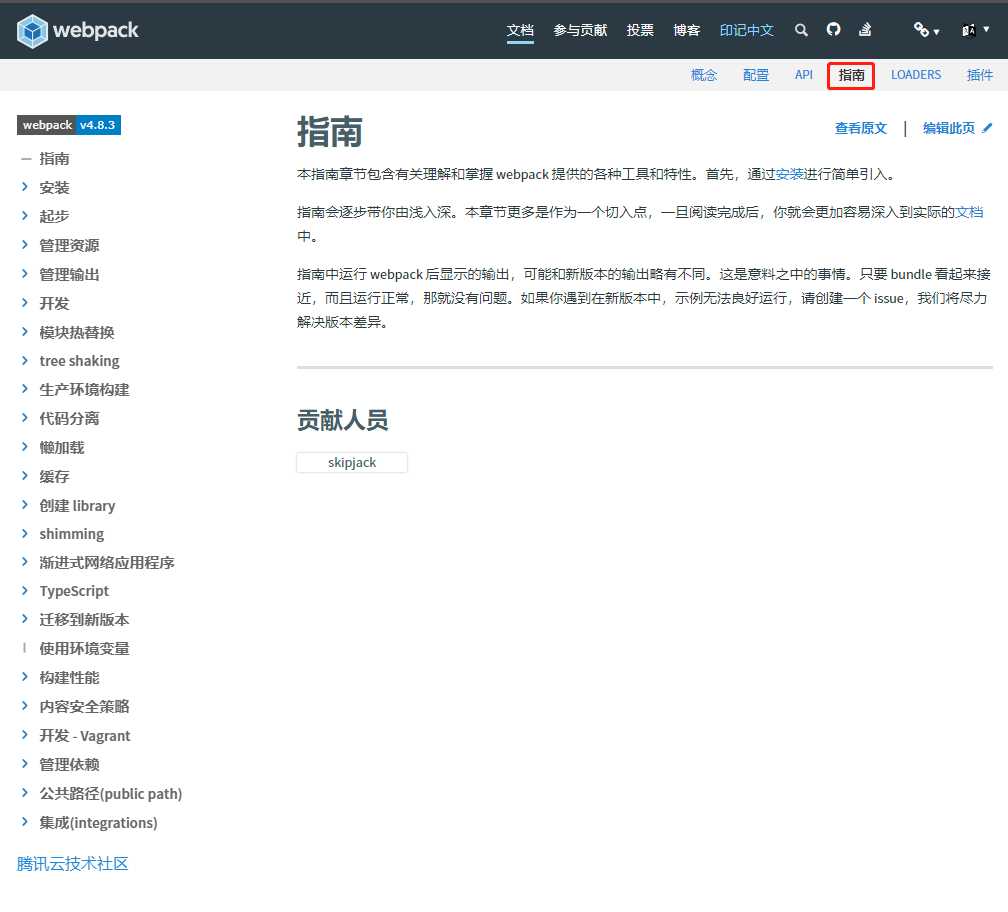Collapse the 指南 sidebar section dash
This screenshot has width=1008, height=912.
point(26,158)
